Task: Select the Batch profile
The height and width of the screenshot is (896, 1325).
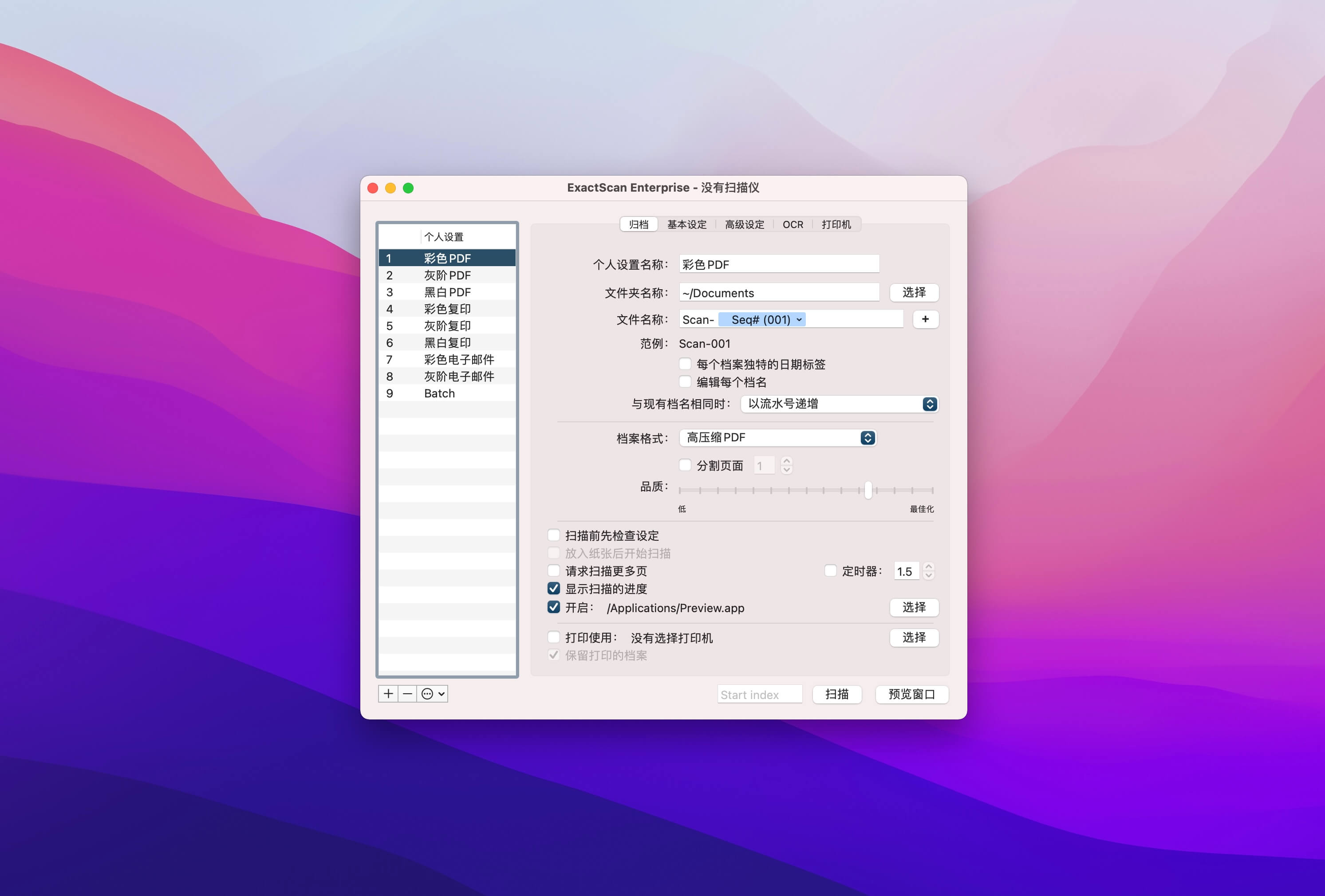Action: (x=447, y=393)
